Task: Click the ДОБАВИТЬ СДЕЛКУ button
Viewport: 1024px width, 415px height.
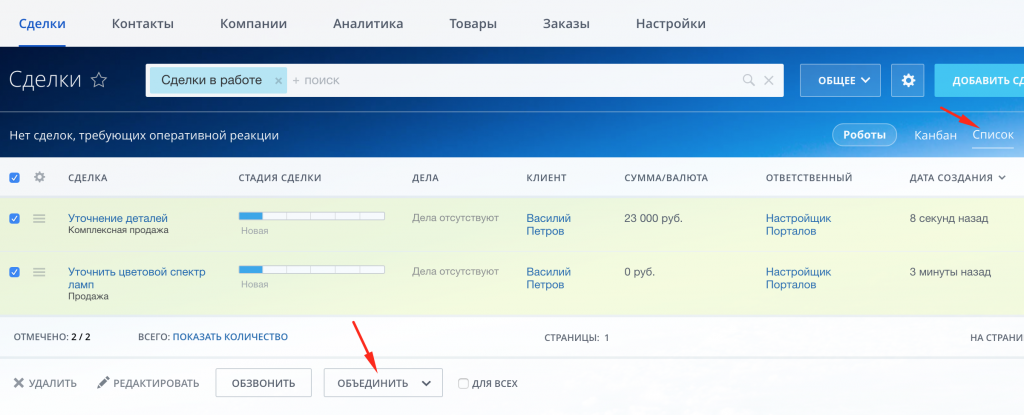Action: [979, 80]
